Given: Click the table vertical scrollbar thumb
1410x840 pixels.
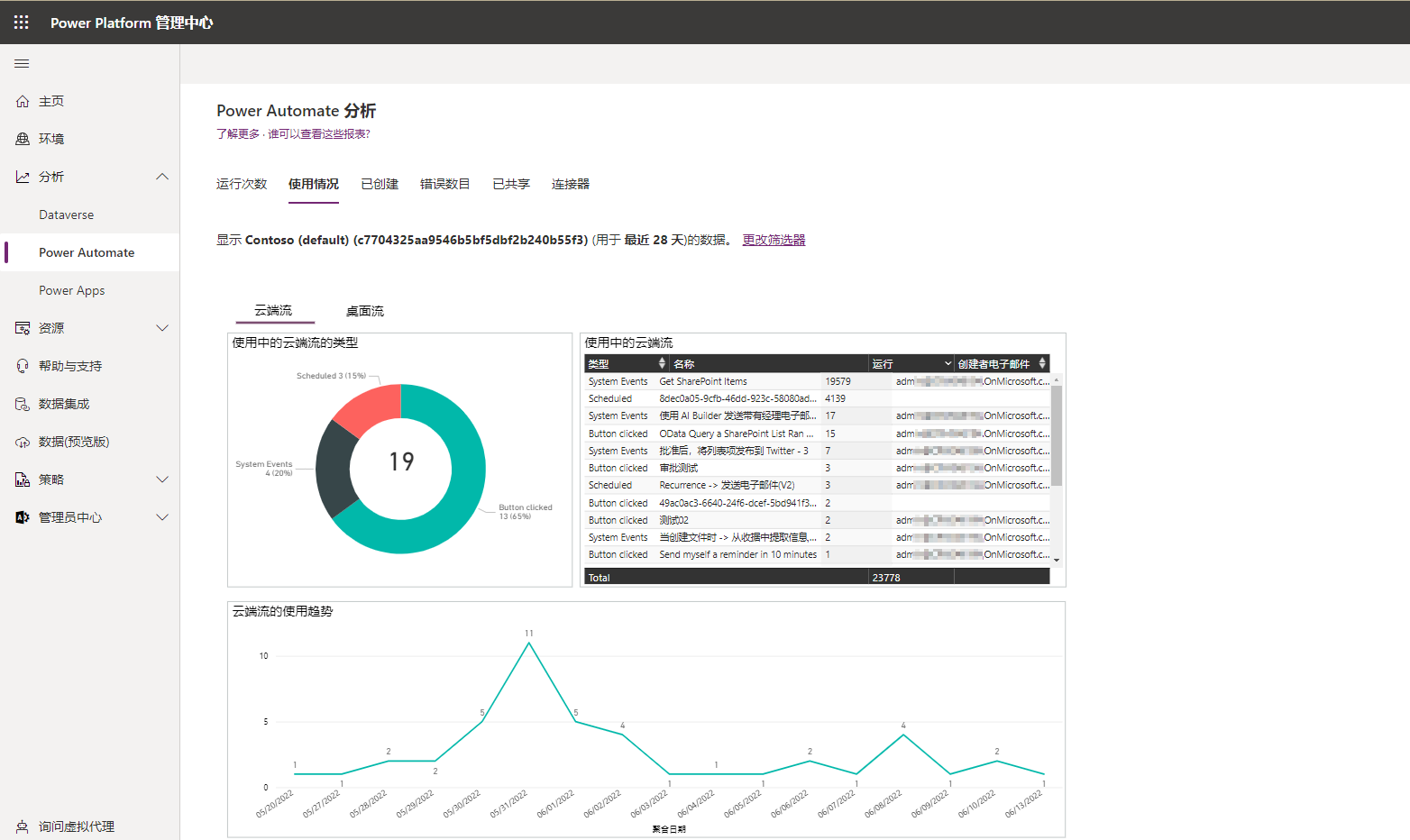Looking at the screenshot, I should tap(1057, 435).
